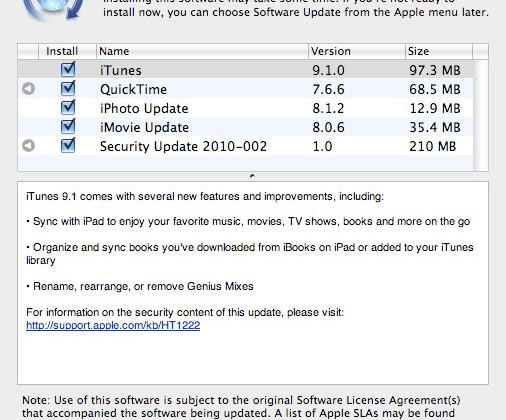Image resolution: width=506 pixels, height=420 pixels.
Task: Sort updates by Version column header
Action: click(x=357, y=51)
